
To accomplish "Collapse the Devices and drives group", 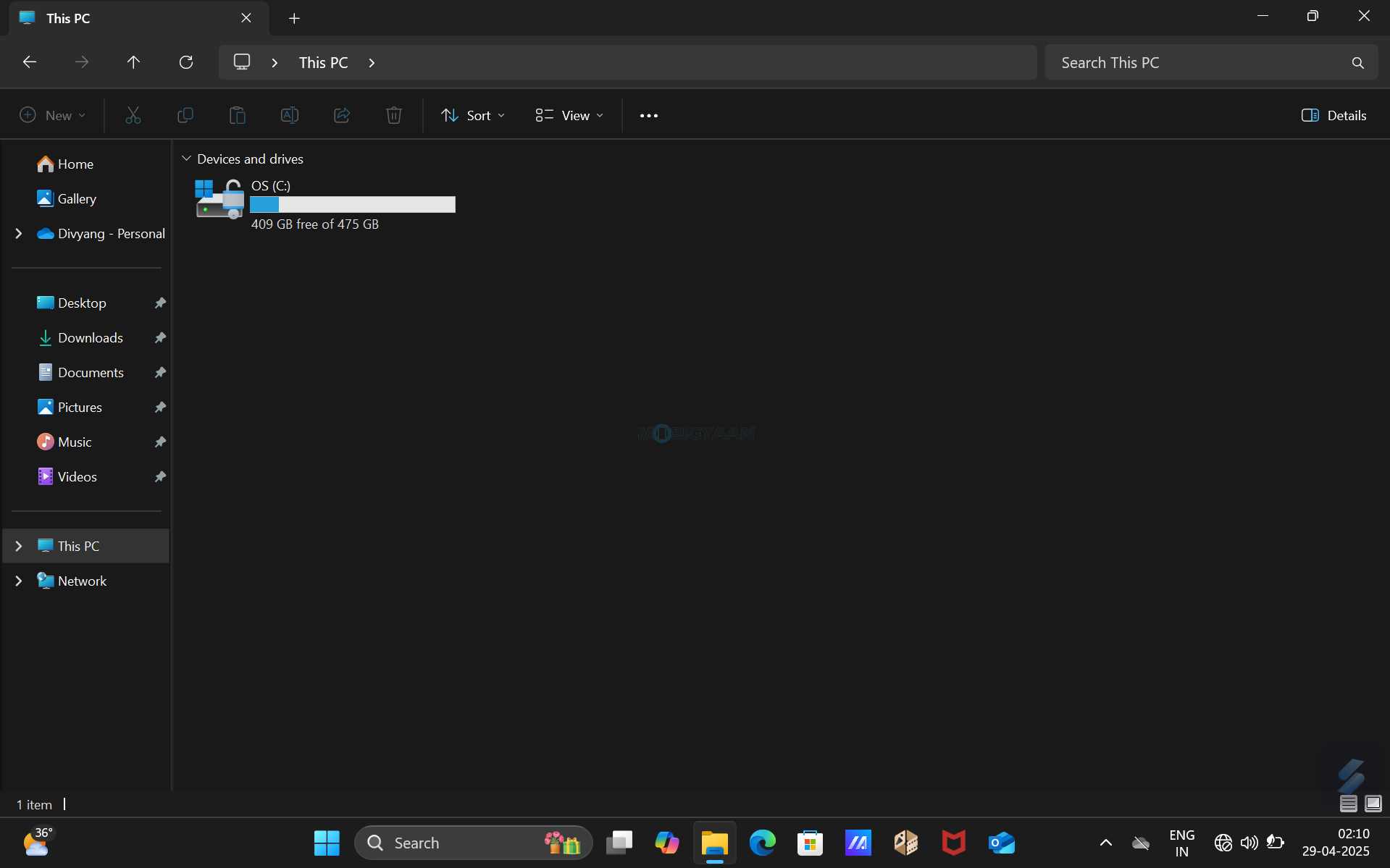I will (x=186, y=159).
